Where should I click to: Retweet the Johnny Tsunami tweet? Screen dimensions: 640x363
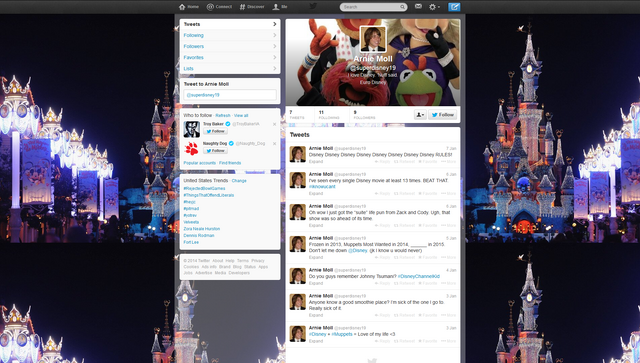tap(404, 283)
